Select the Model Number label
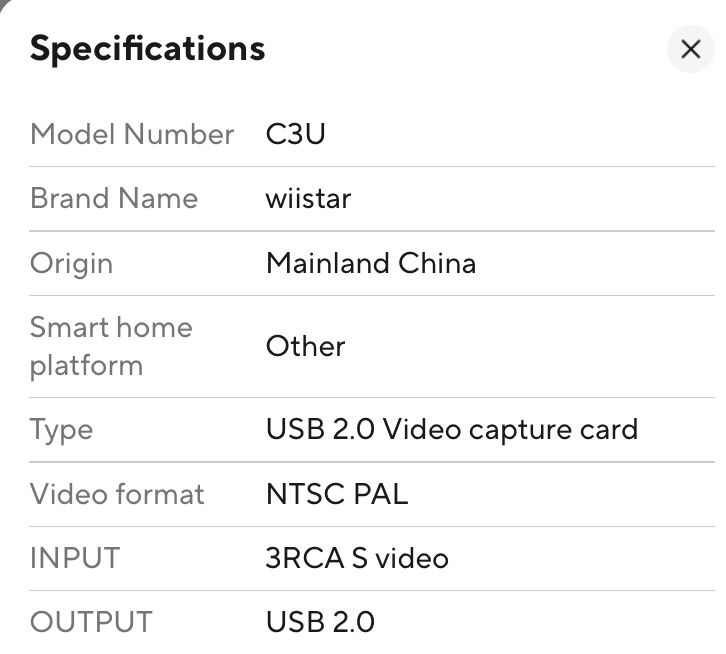 point(132,134)
